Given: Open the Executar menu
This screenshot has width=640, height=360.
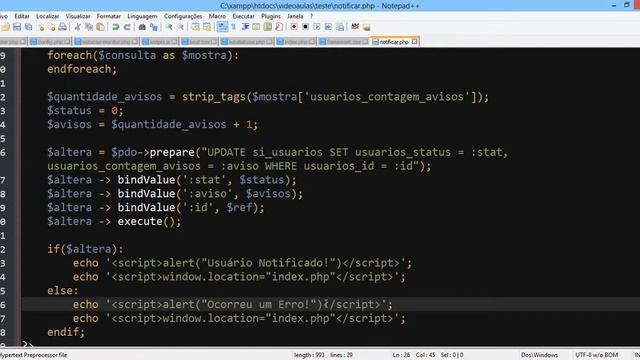Looking at the screenshot, I should pyautogui.click(x=244, y=16).
